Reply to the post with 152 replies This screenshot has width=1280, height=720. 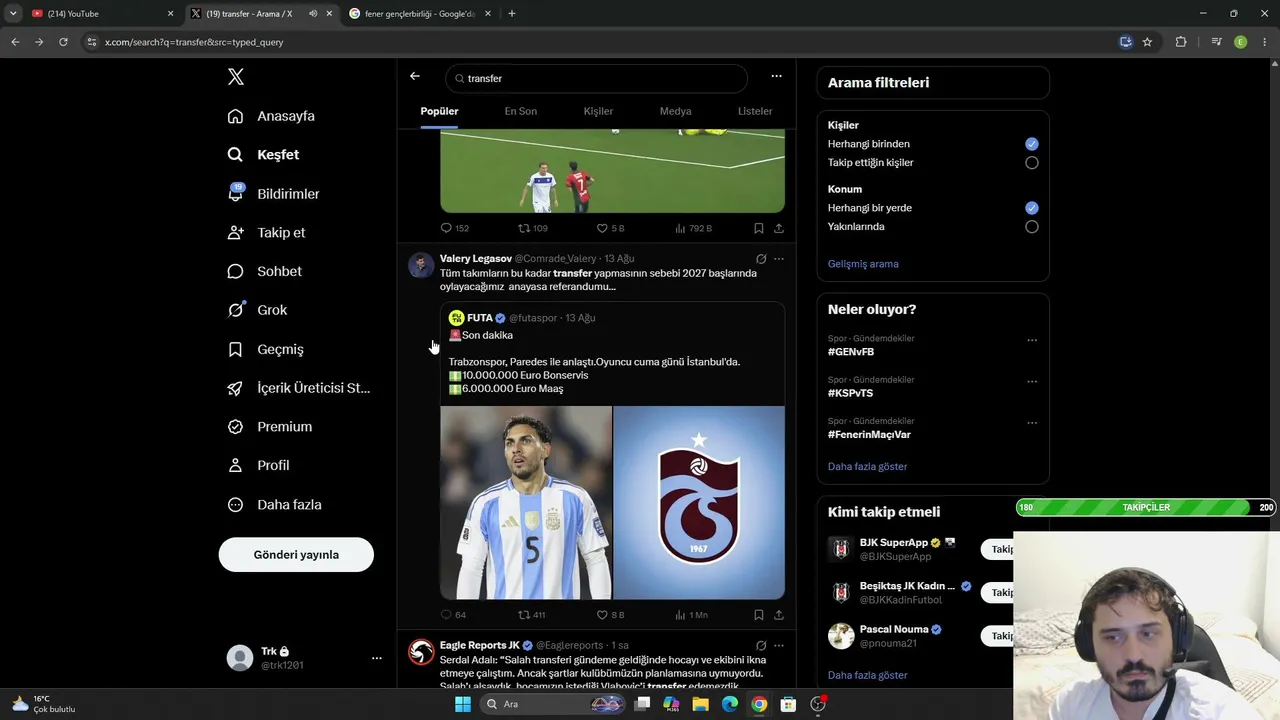pos(455,228)
